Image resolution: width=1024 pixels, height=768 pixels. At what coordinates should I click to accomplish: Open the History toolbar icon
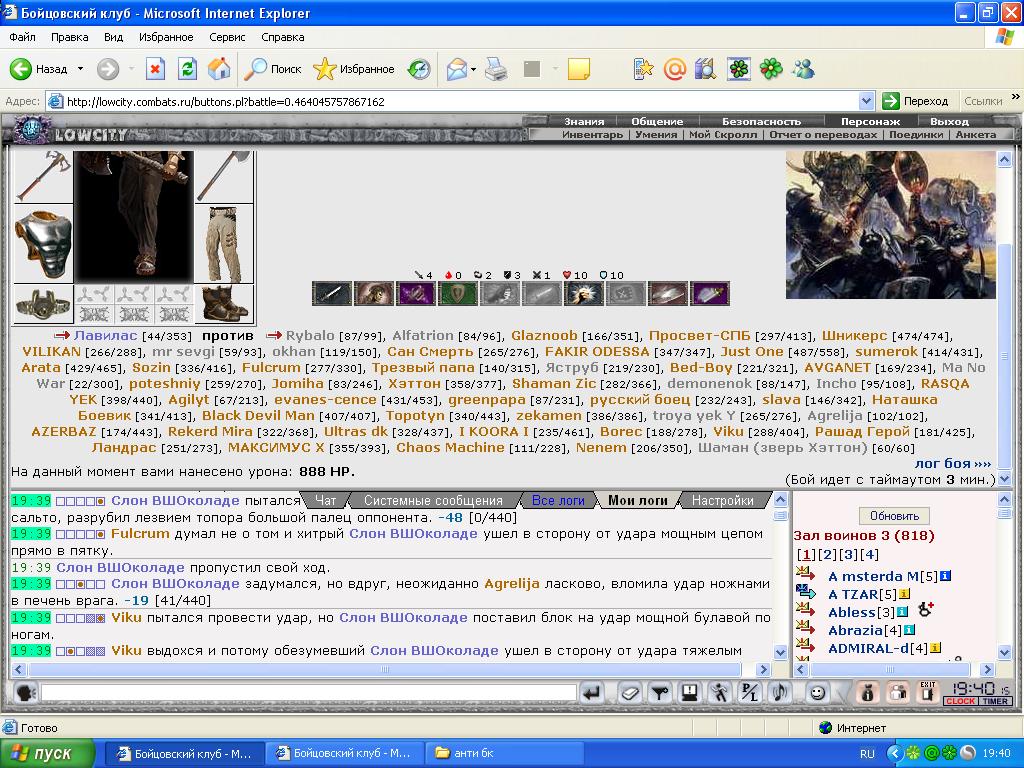tap(419, 69)
